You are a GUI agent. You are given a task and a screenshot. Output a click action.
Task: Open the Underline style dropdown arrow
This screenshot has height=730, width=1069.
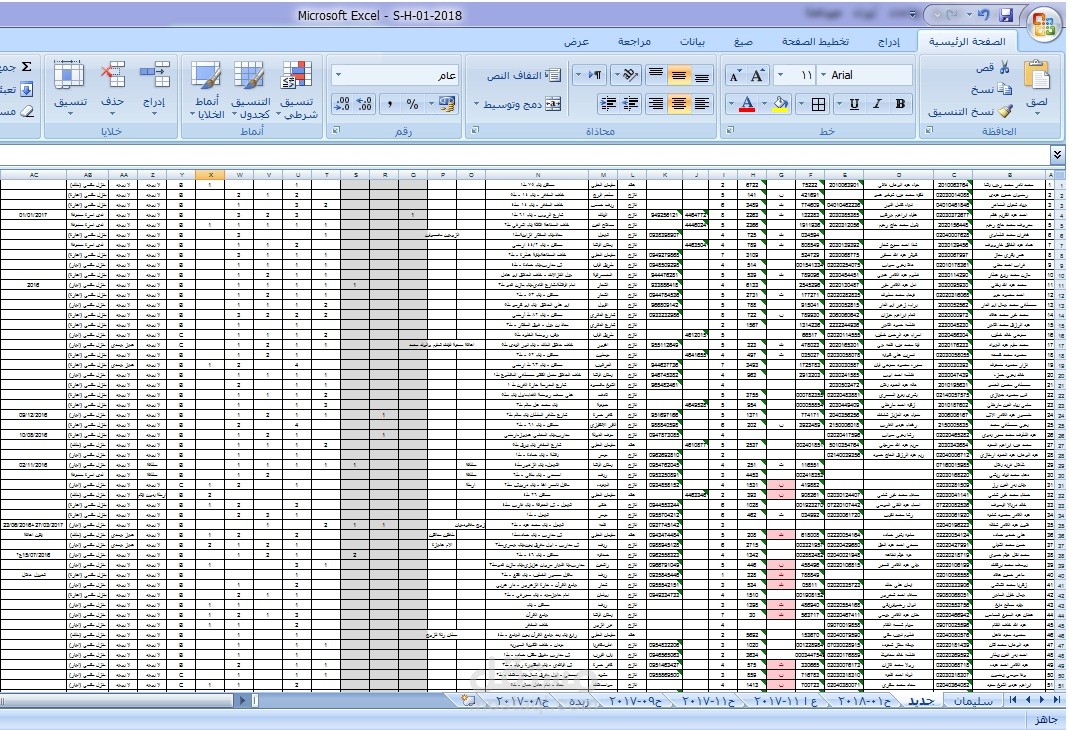[x=839, y=104]
